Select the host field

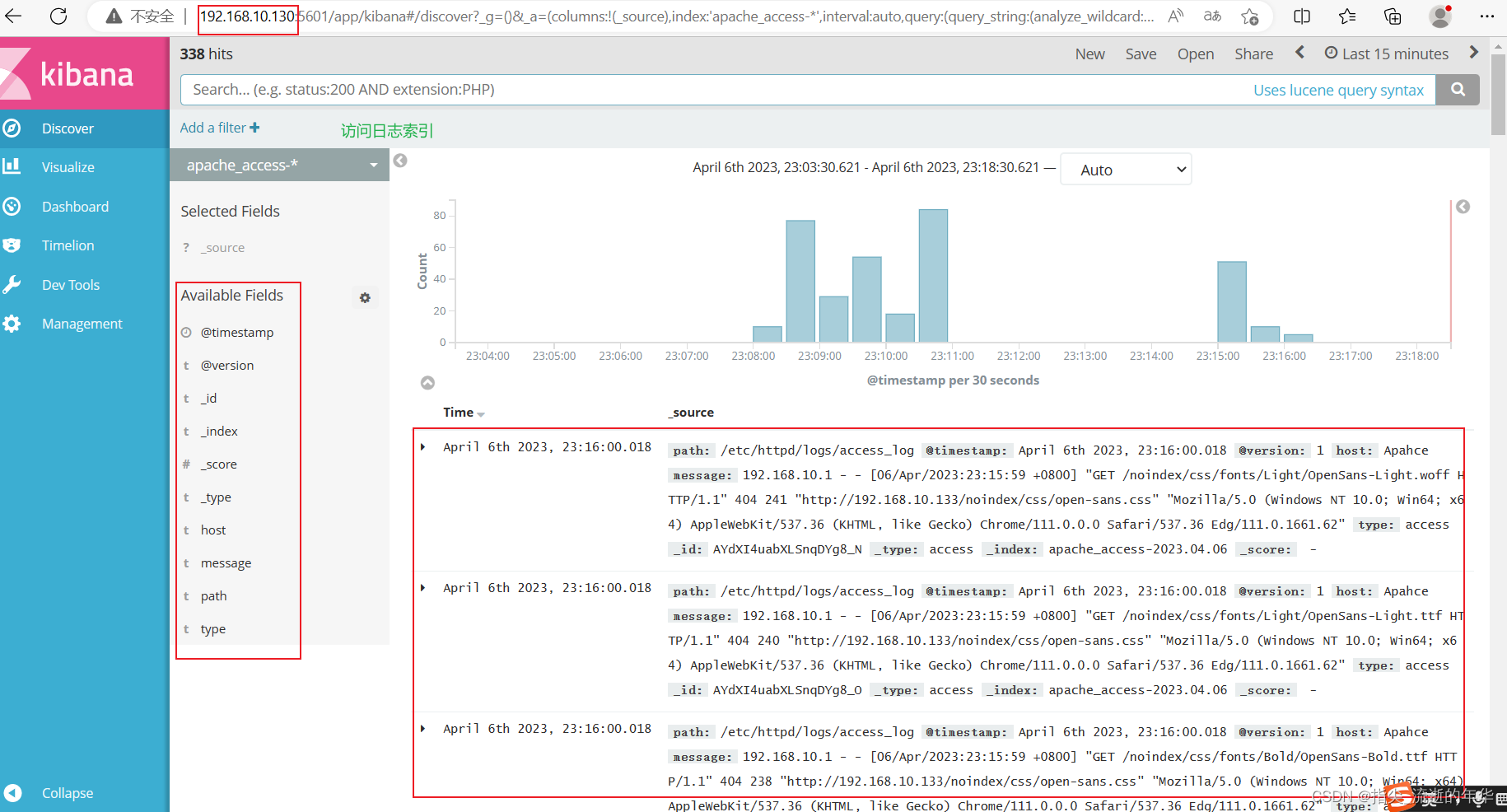click(x=213, y=530)
